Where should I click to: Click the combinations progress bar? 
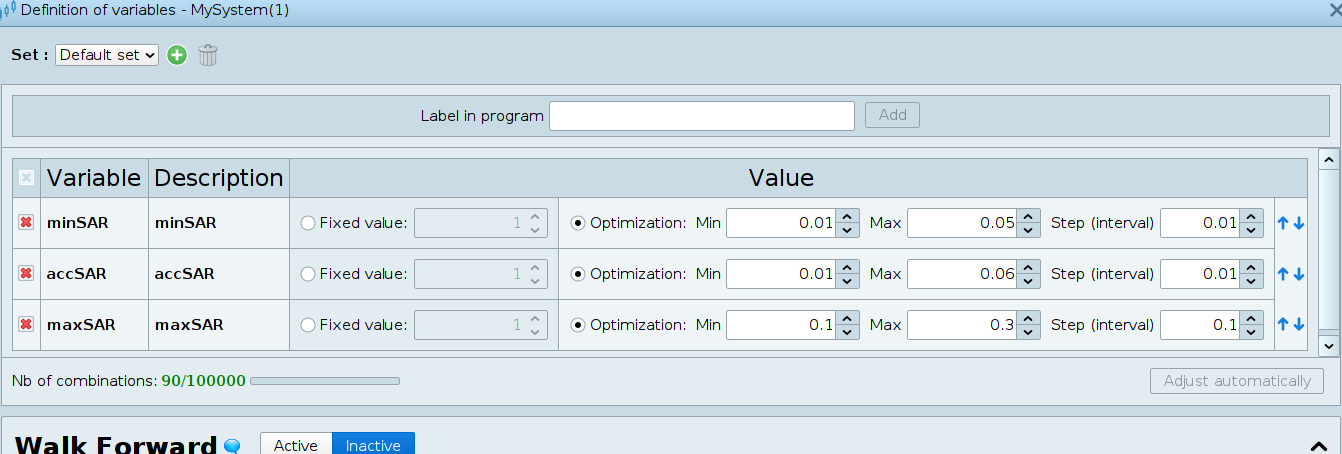[x=325, y=381]
